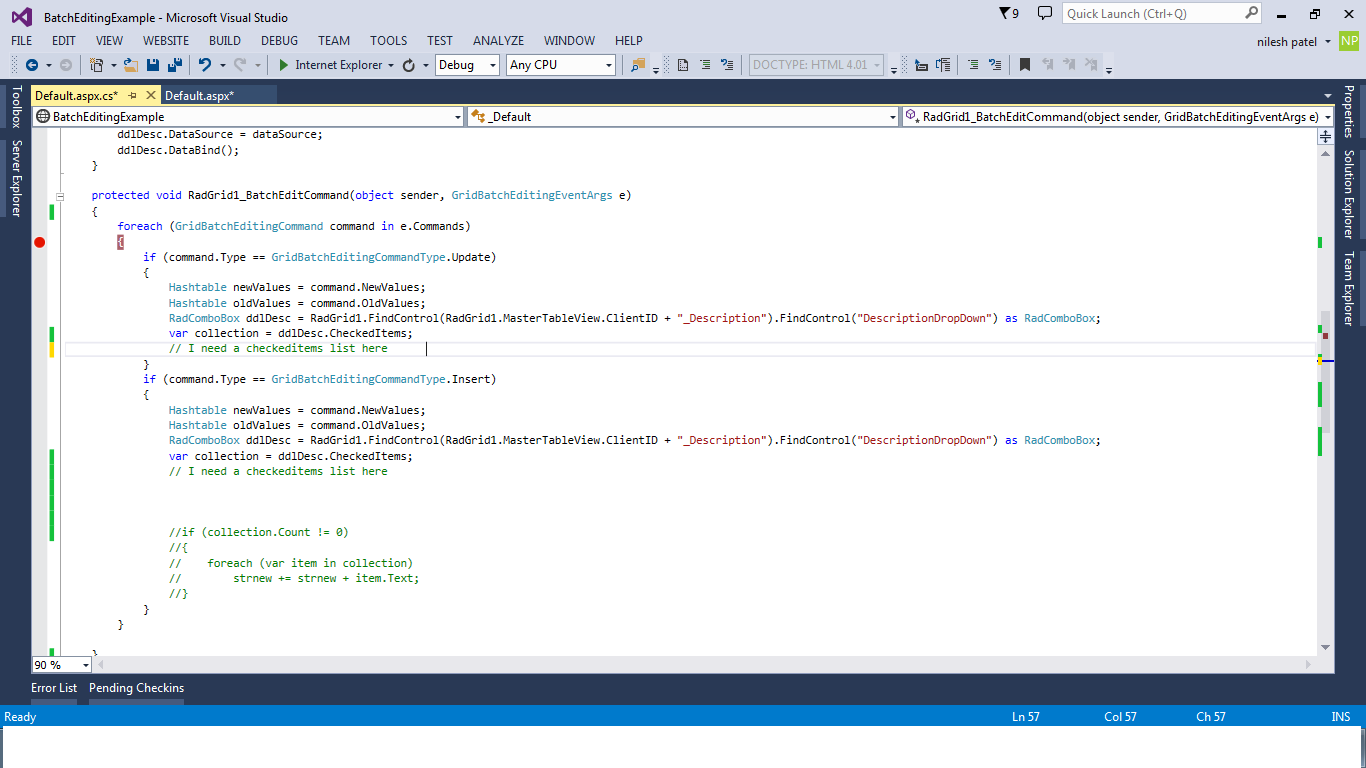Open the ANALYZE menu
The image size is (1366, 768).
coord(498,41)
